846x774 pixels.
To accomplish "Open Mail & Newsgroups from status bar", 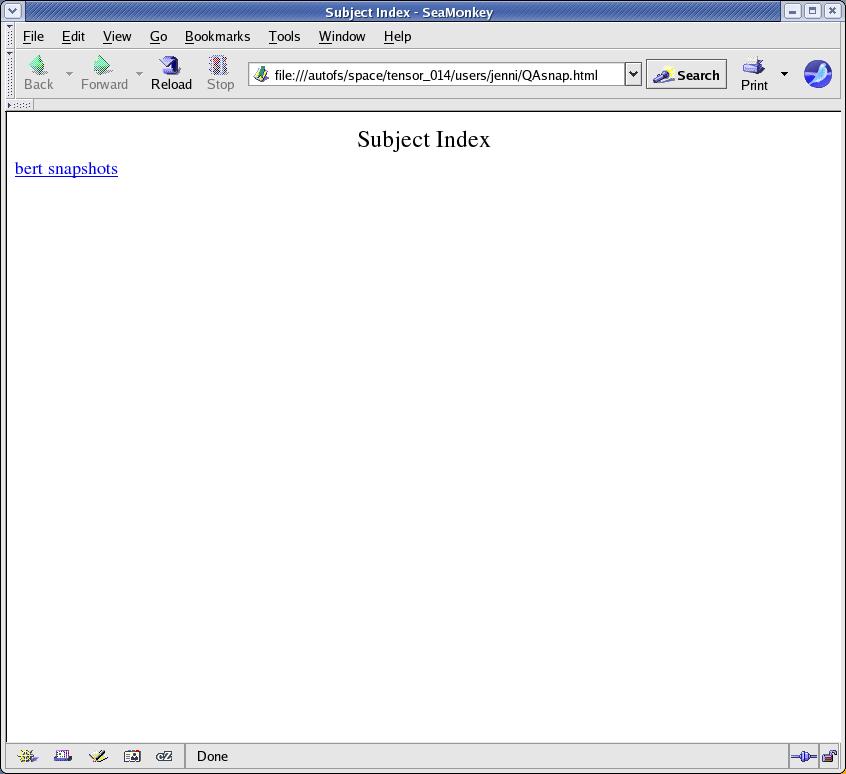I will (x=63, y=756).
